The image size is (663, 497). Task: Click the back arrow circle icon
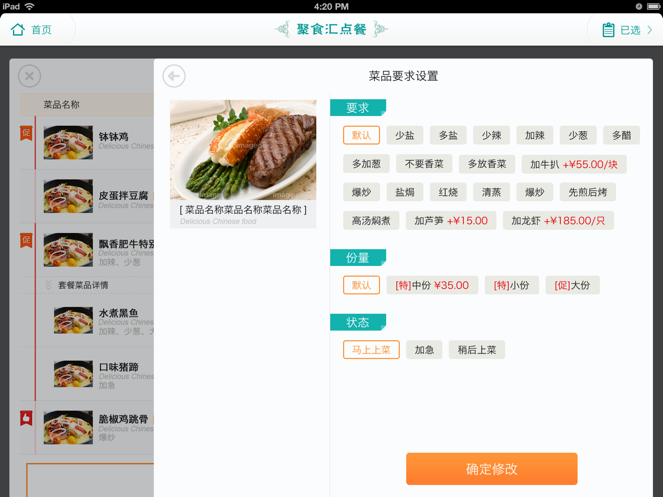(x=174, y=76)
